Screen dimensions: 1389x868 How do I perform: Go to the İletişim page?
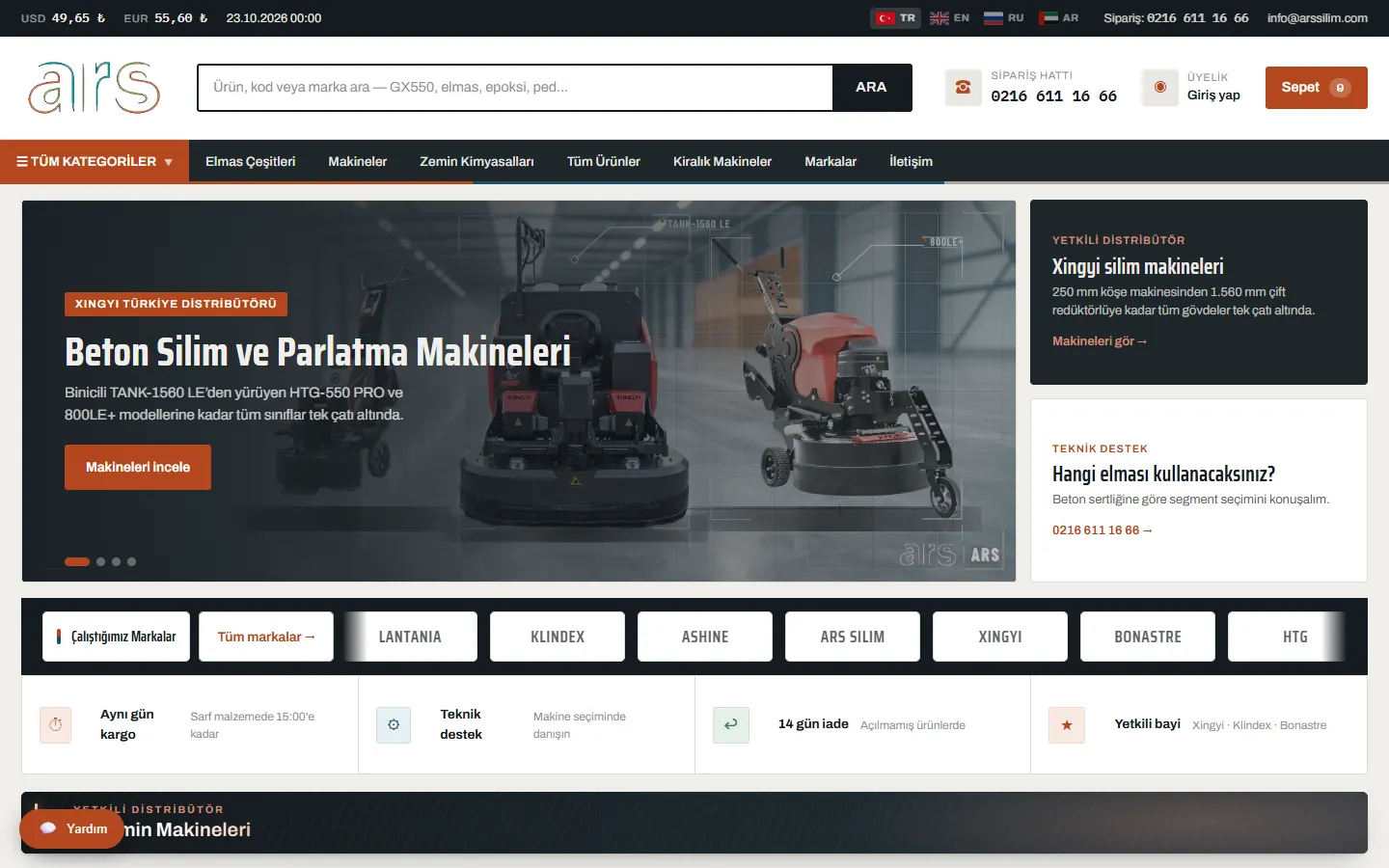coord(911,161)
